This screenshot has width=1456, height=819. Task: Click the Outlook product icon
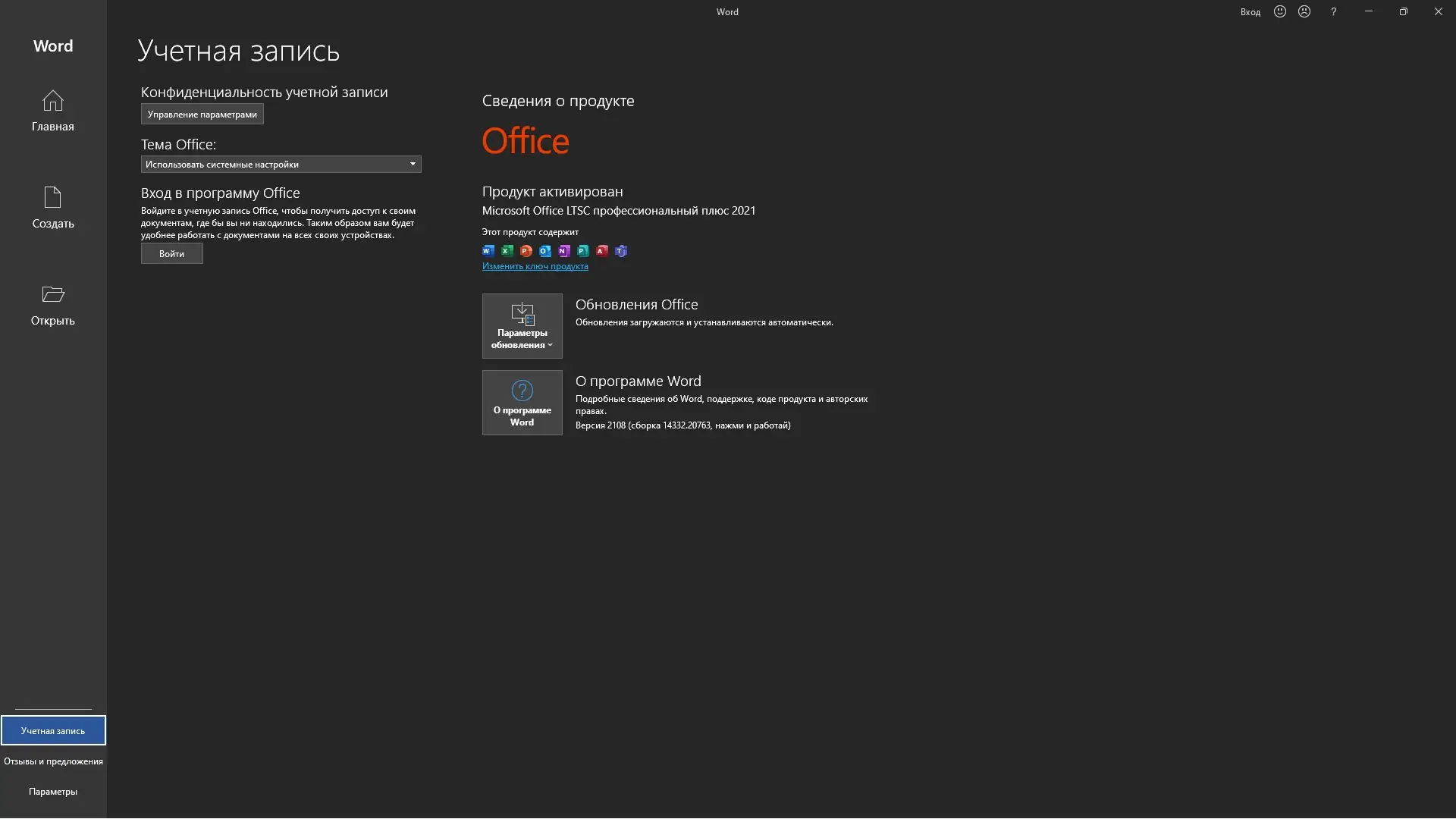point(545,251)
